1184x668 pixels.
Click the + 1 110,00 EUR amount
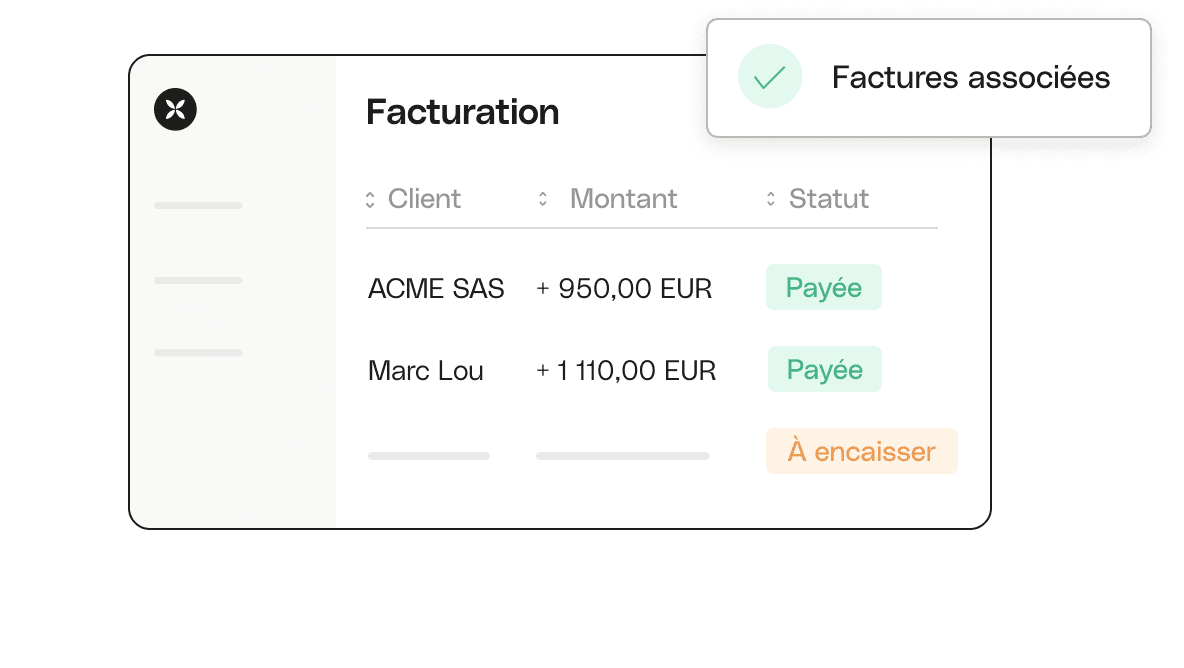click(x=626, y=371)
